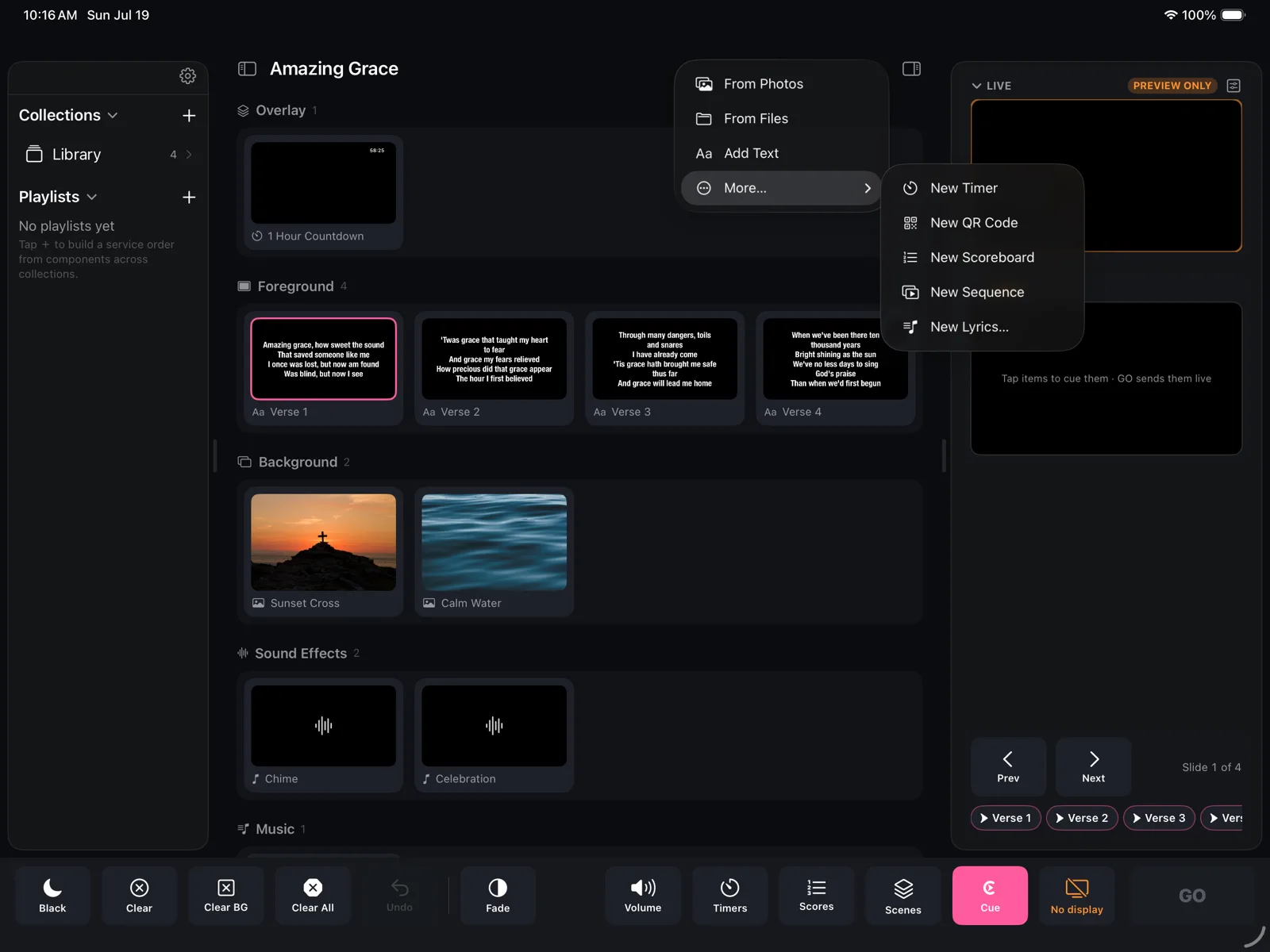Screen dimensions: 1270x952
Task: Click Clear BG button
Action: tap(226, 896)
